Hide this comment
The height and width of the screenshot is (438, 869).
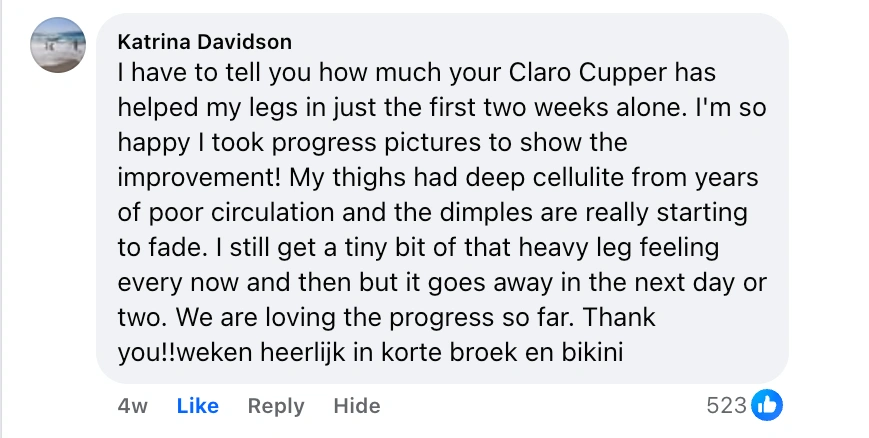point(357,405)
